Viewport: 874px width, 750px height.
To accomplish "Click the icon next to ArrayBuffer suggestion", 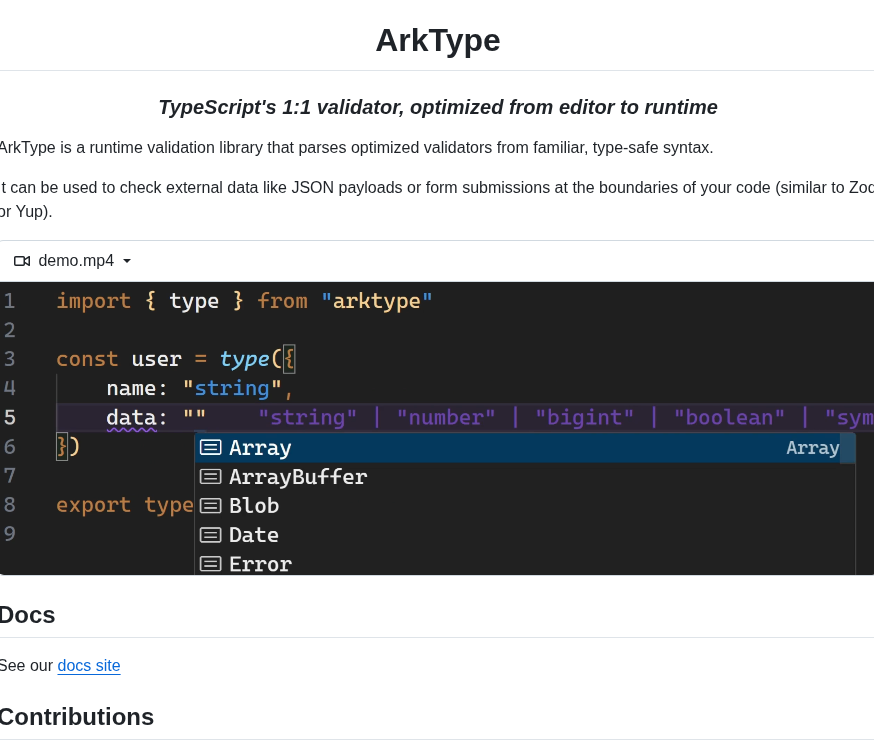I will [x=211, y=476].
